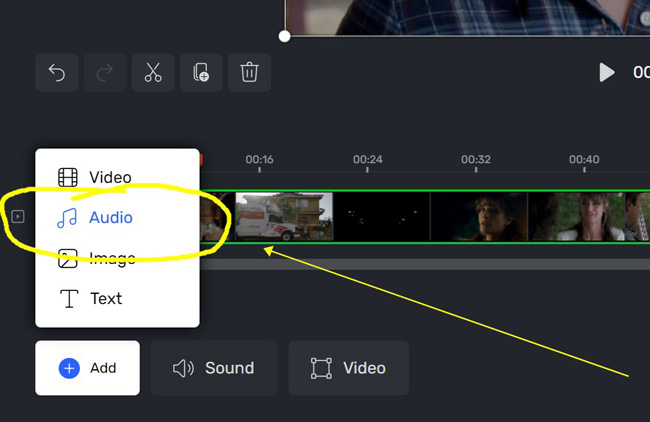Jump to the 00:24 timeline marker
The width and height of the screenshot is (650, 422).
(x=368, y=160)
